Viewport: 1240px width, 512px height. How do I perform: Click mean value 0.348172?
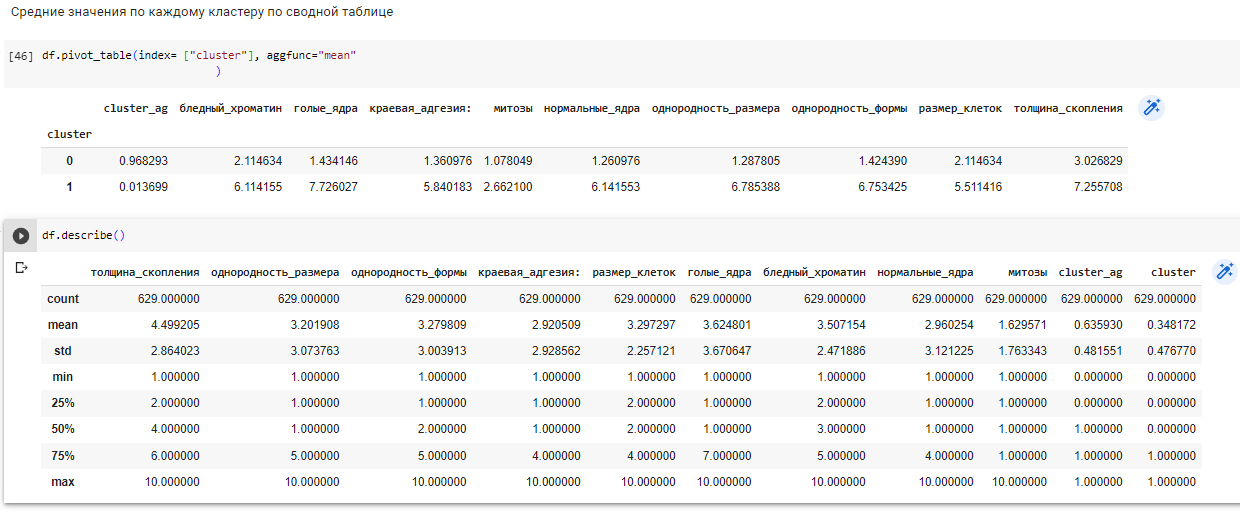[1171, 325]
